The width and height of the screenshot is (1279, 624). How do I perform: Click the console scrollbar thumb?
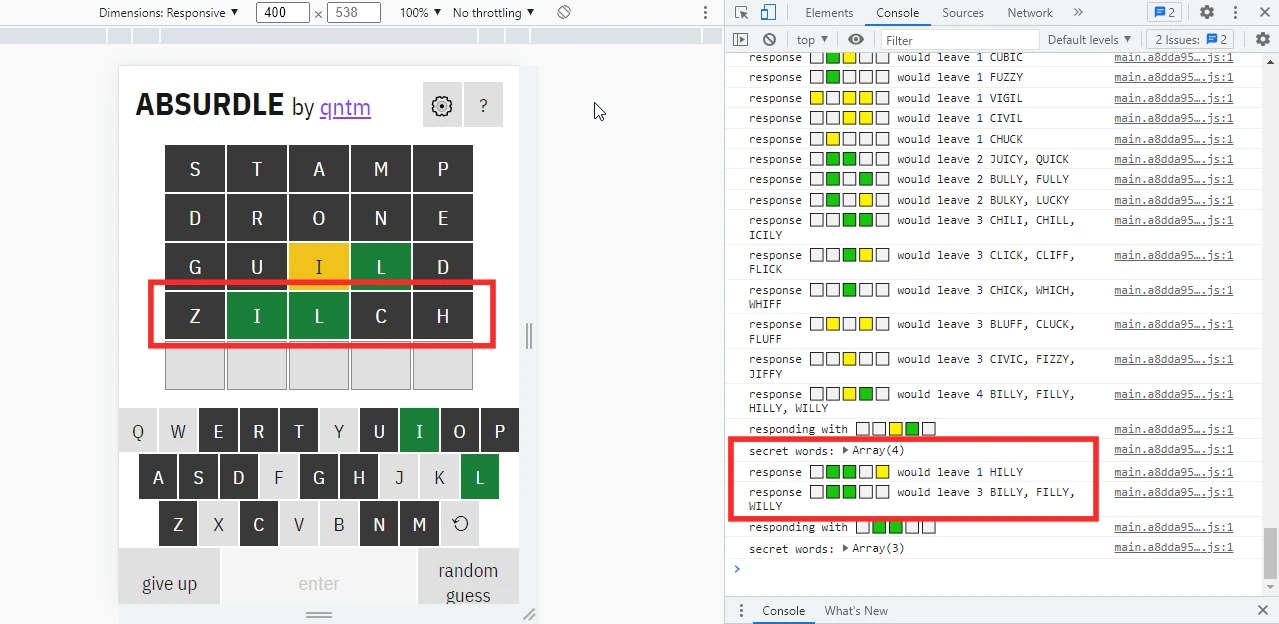click(1270, 553)
